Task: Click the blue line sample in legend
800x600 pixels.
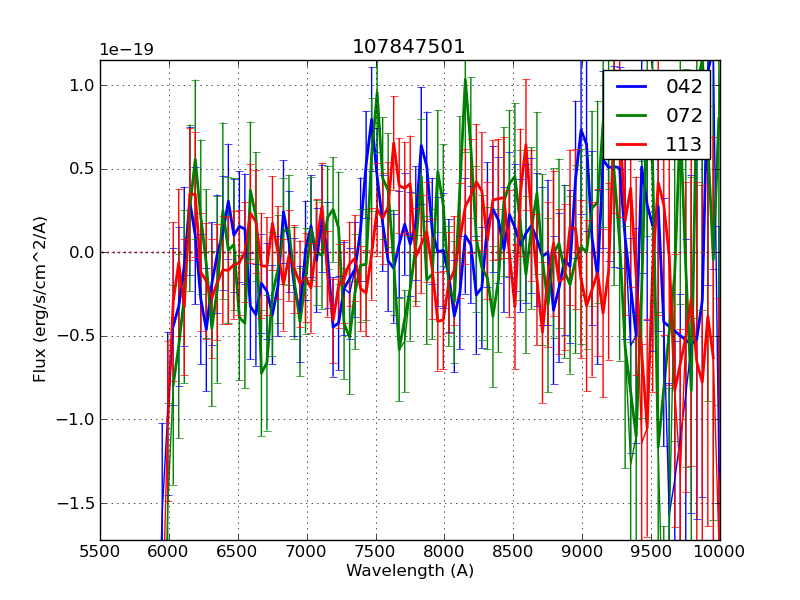Action: [x=632, y=87]
